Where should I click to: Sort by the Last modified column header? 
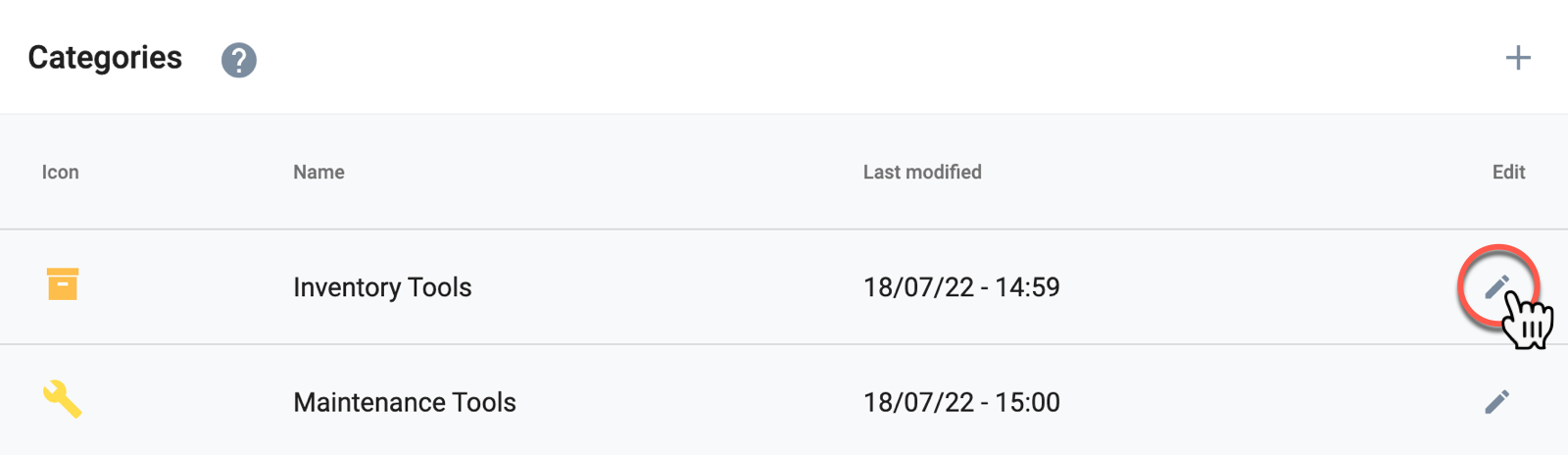click(922, 172)
